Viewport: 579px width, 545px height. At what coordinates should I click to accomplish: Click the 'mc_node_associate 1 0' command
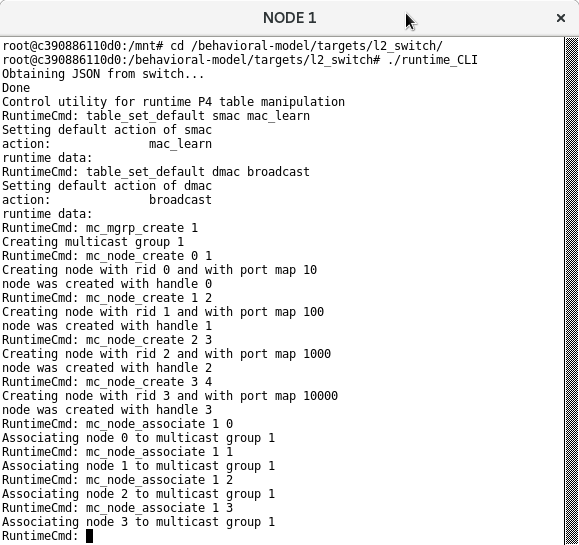click(x=160, y=424)
